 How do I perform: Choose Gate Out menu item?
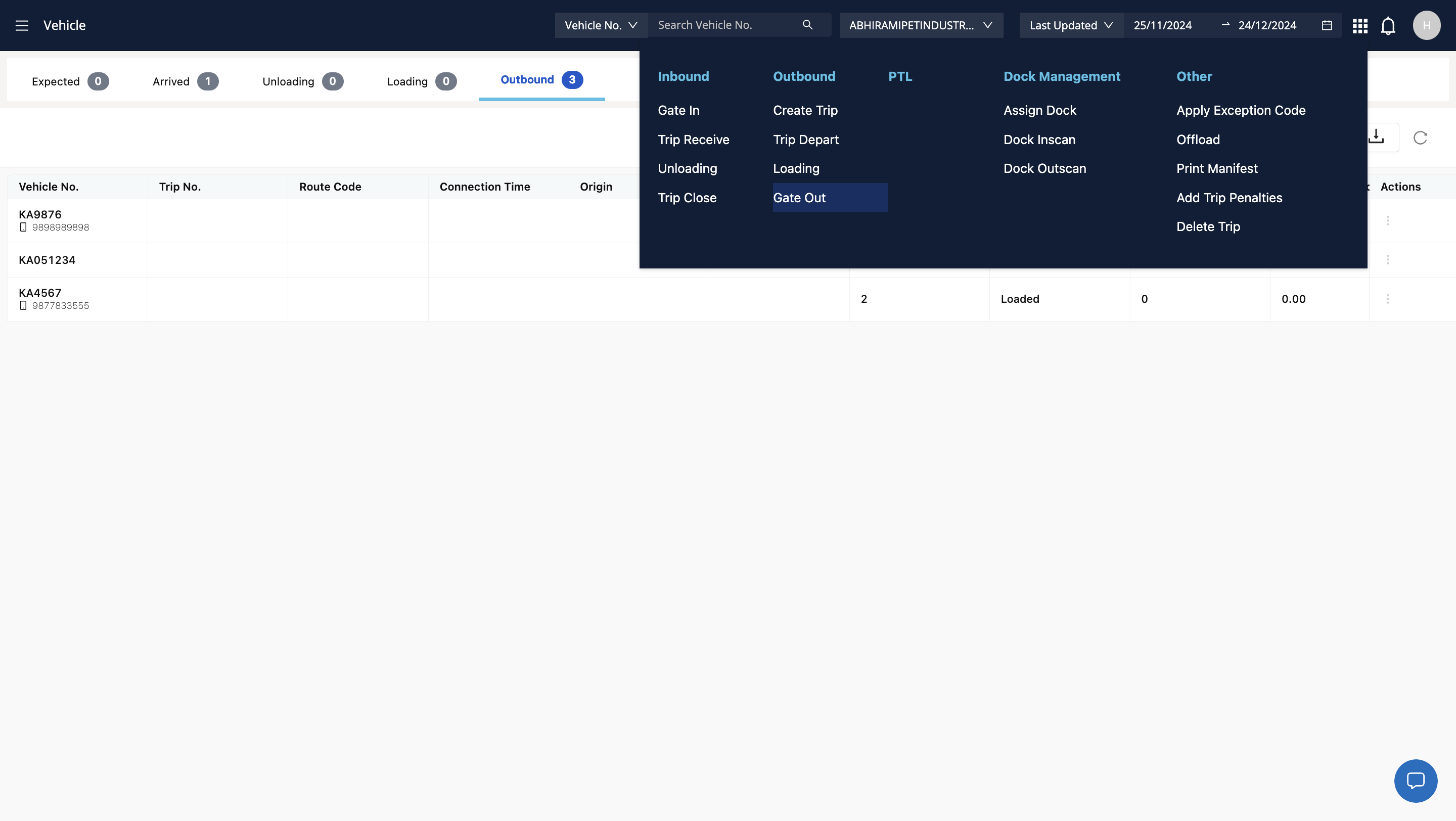(x=830, y=198)
